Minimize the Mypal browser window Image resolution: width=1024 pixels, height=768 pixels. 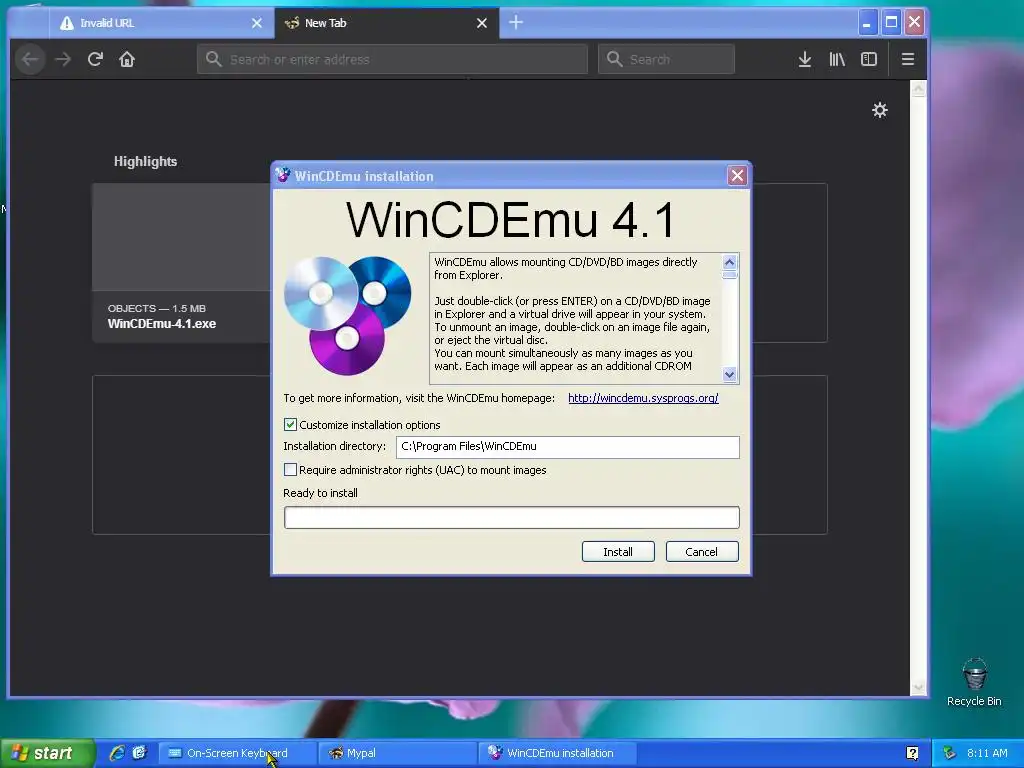click(x=867, y=23)
